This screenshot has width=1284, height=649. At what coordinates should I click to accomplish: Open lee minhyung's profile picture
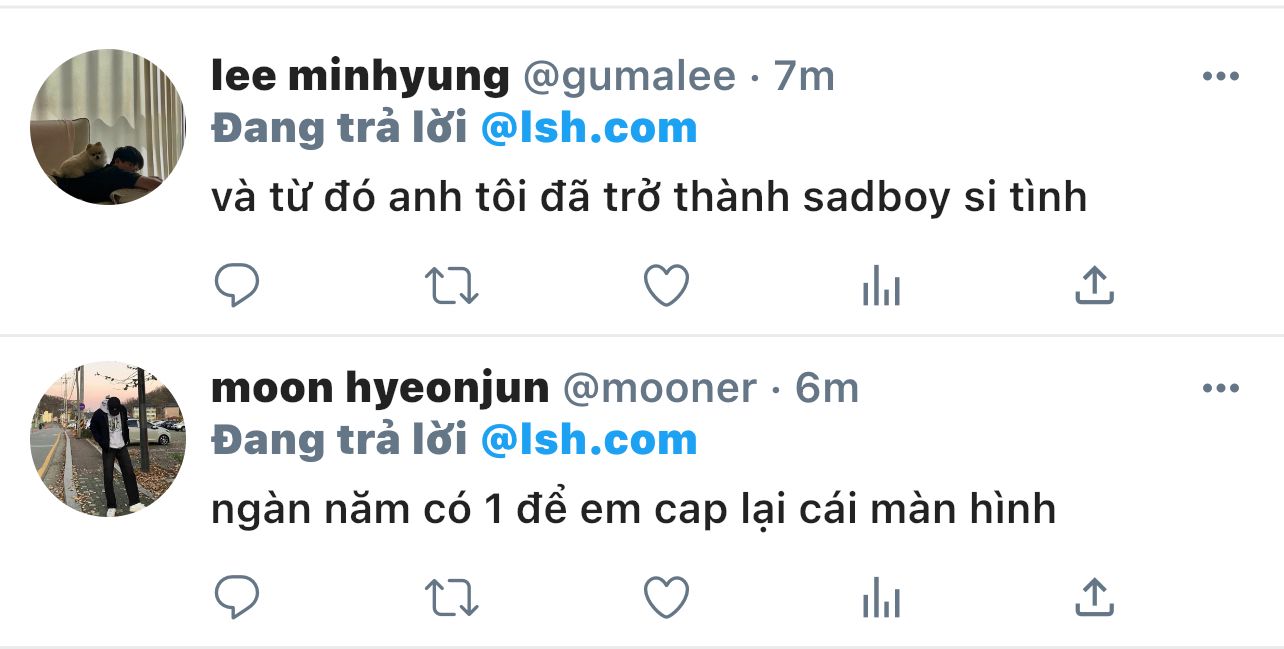pos(108,127)
